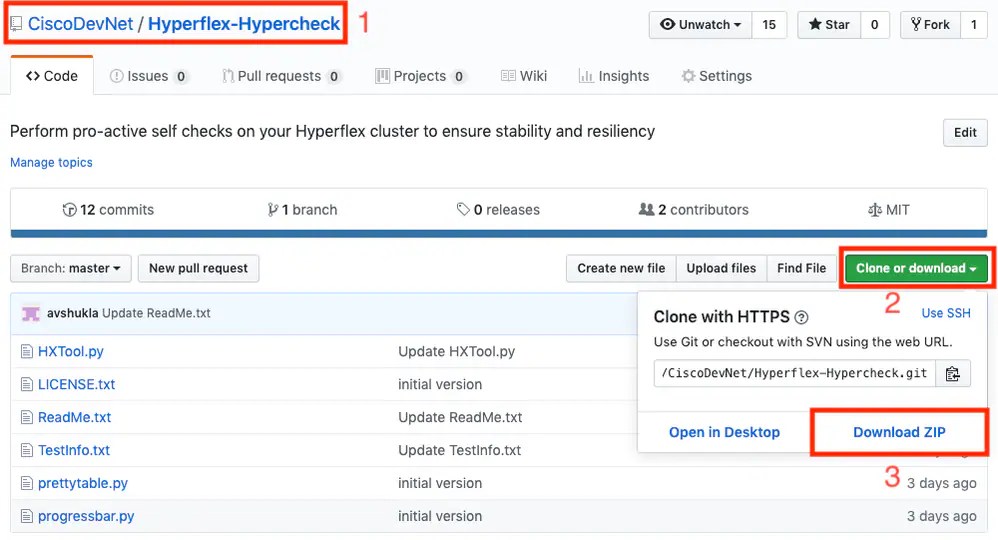Screen dimensions: 998x540
Task: Go to the Projects tab
Action: click(x=421, y=76)
